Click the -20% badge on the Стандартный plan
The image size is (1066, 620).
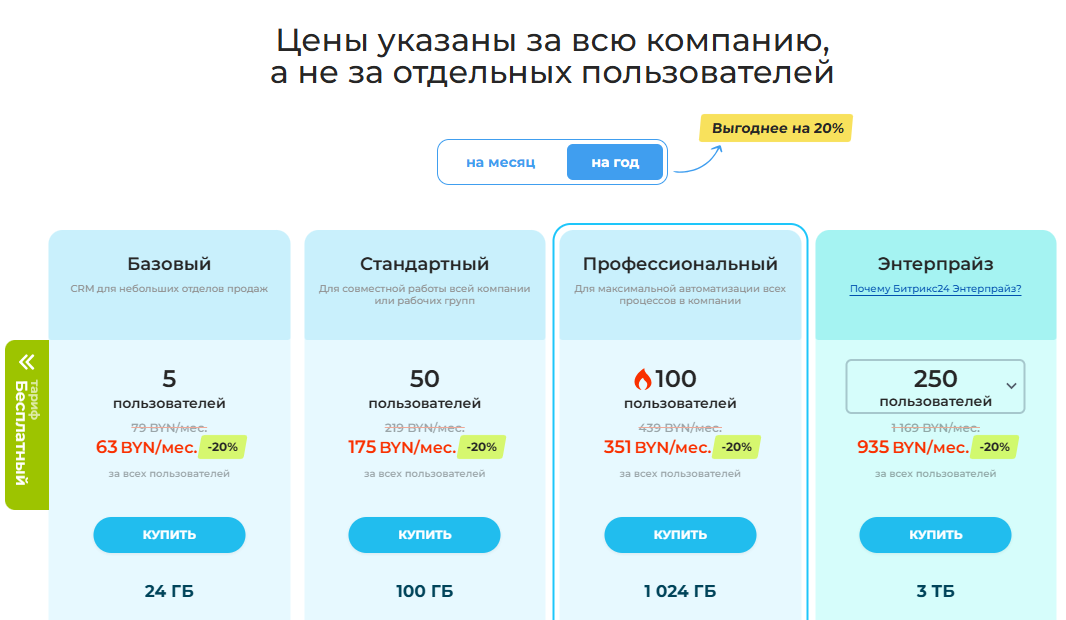(x=481, y=447)
